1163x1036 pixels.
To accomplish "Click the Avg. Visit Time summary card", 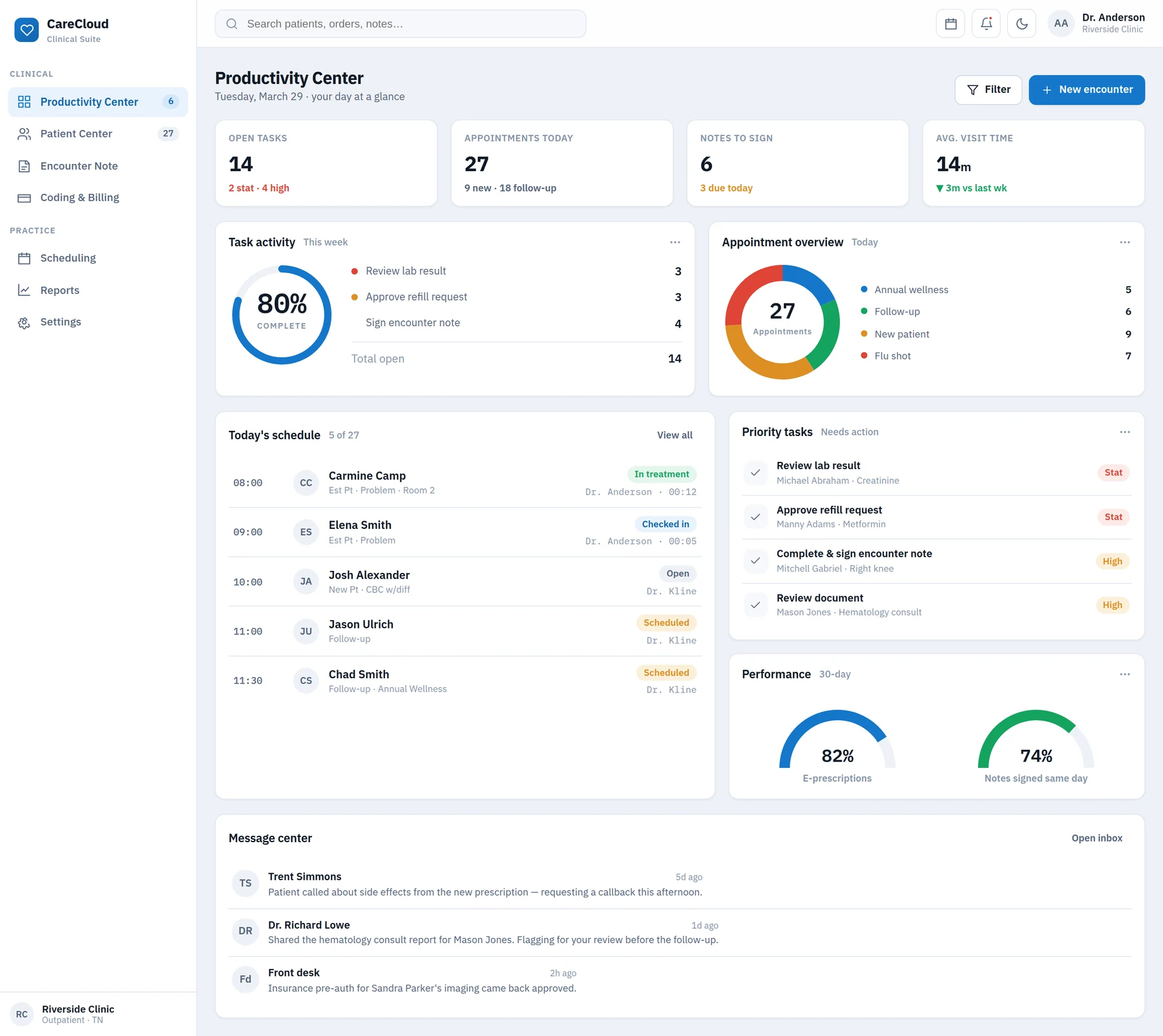I will [1033, 163].
